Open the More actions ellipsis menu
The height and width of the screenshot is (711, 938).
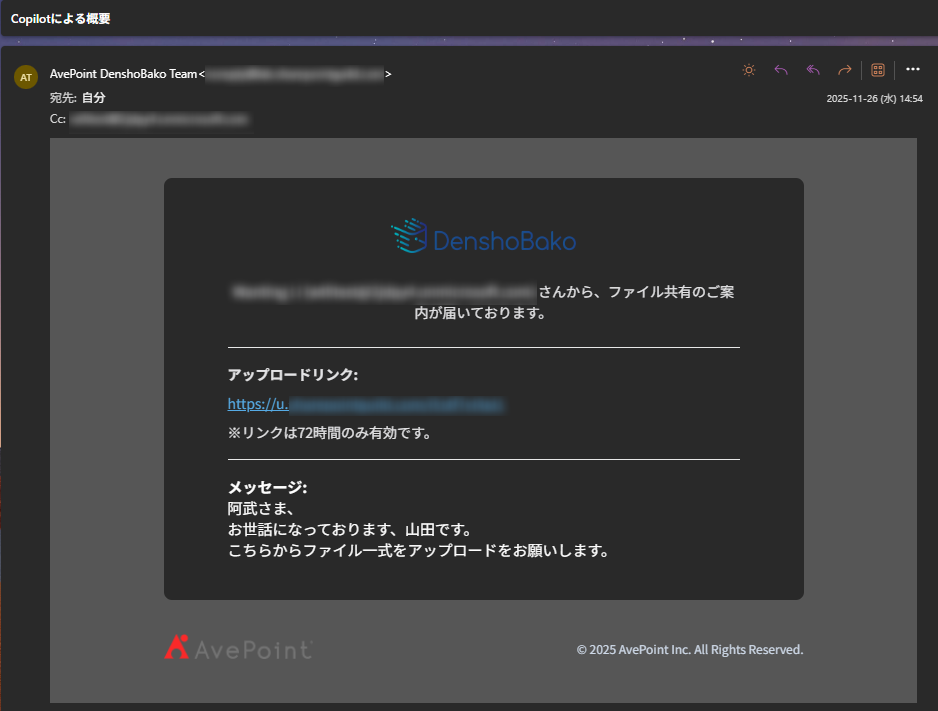coord(912,69)
